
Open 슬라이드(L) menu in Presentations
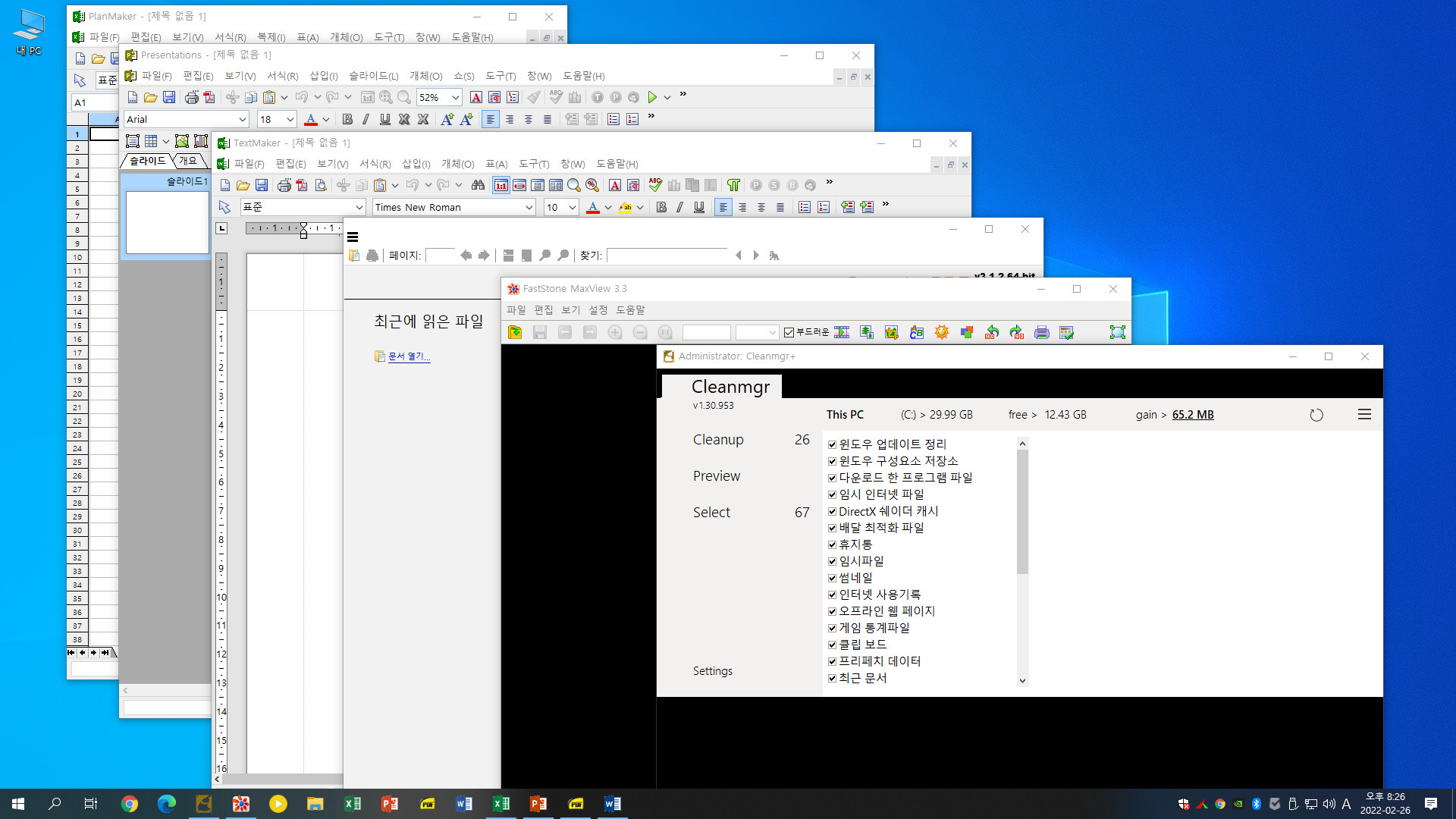click(x=373, y=76)
